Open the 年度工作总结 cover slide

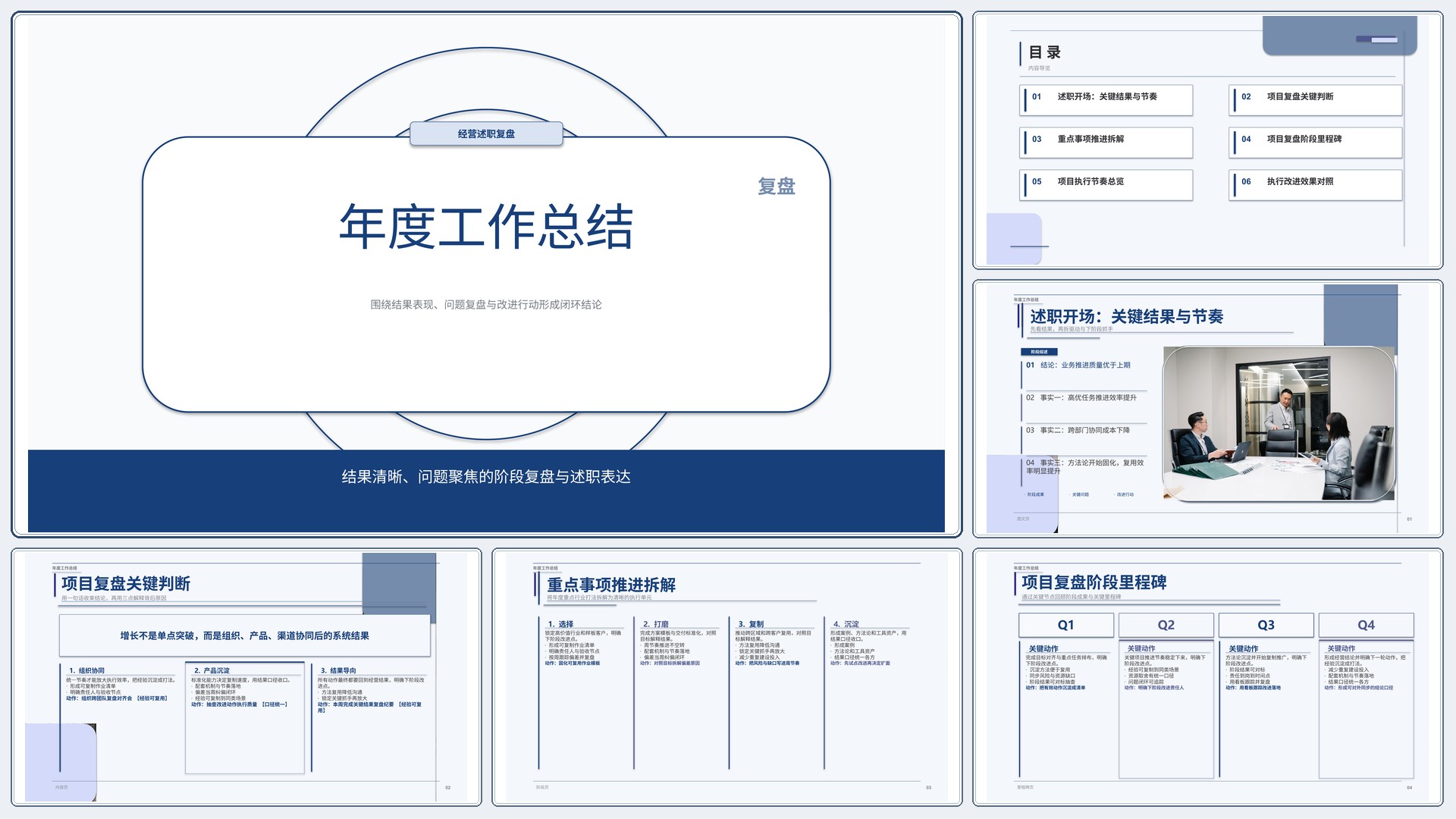486,275
